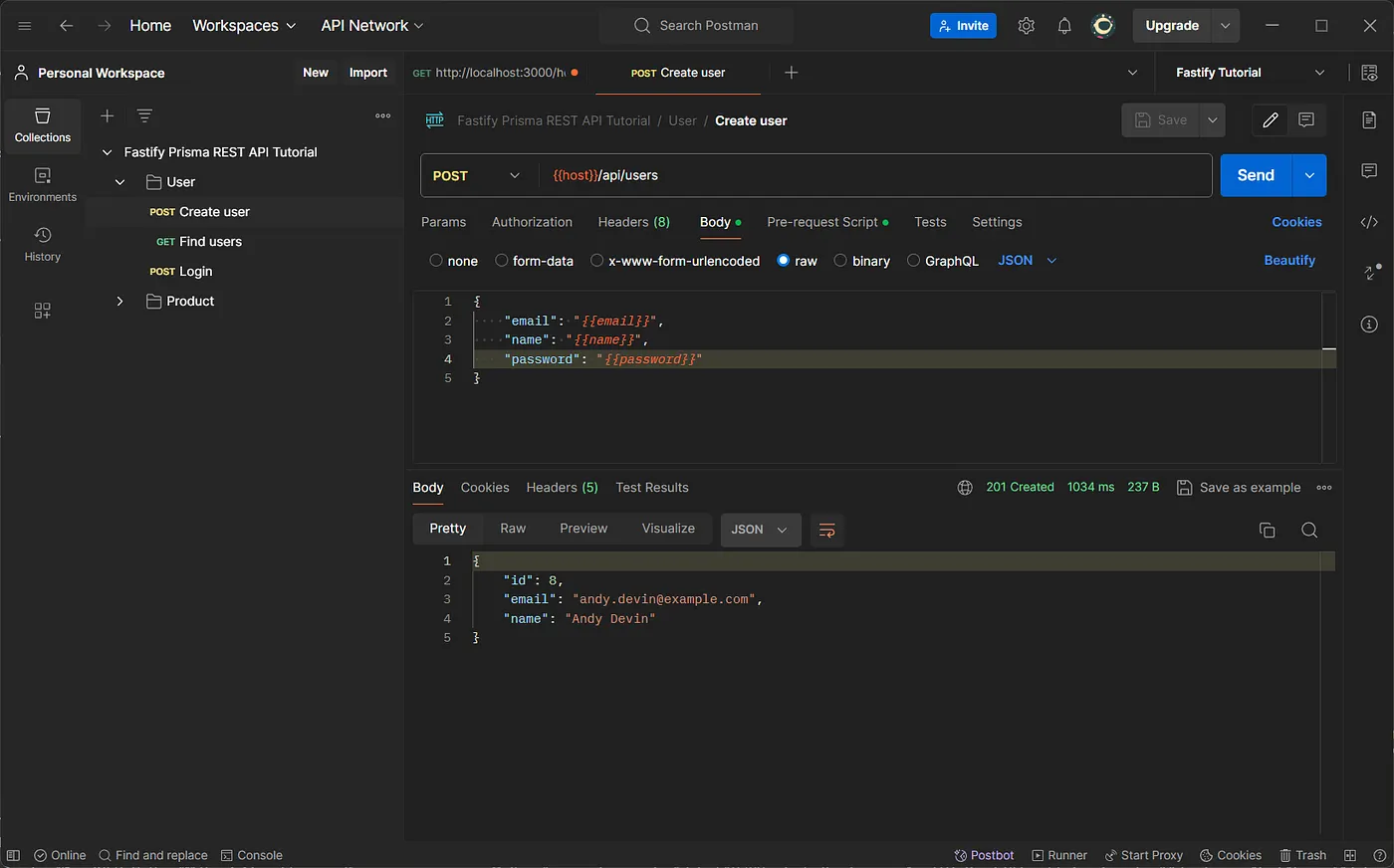
Task: Click the Beautify link
Action: [1289, 260]
